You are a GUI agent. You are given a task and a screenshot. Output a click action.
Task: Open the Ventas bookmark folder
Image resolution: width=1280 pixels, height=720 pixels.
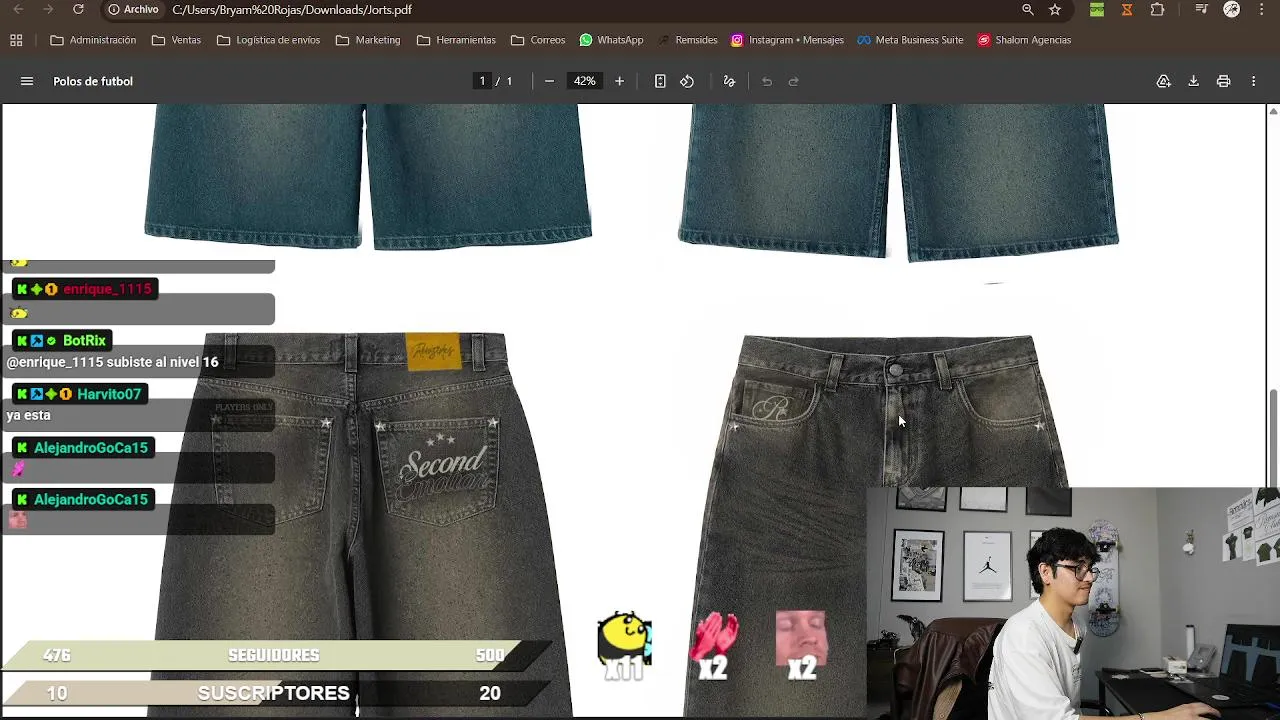pos(176,40)
